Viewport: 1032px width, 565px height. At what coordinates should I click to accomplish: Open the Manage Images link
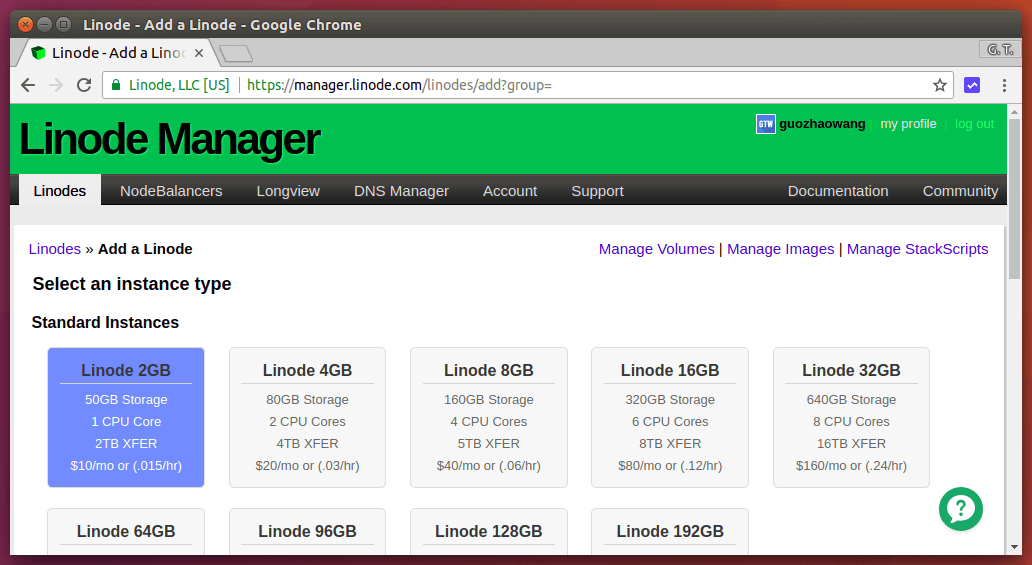coord(781,249)
